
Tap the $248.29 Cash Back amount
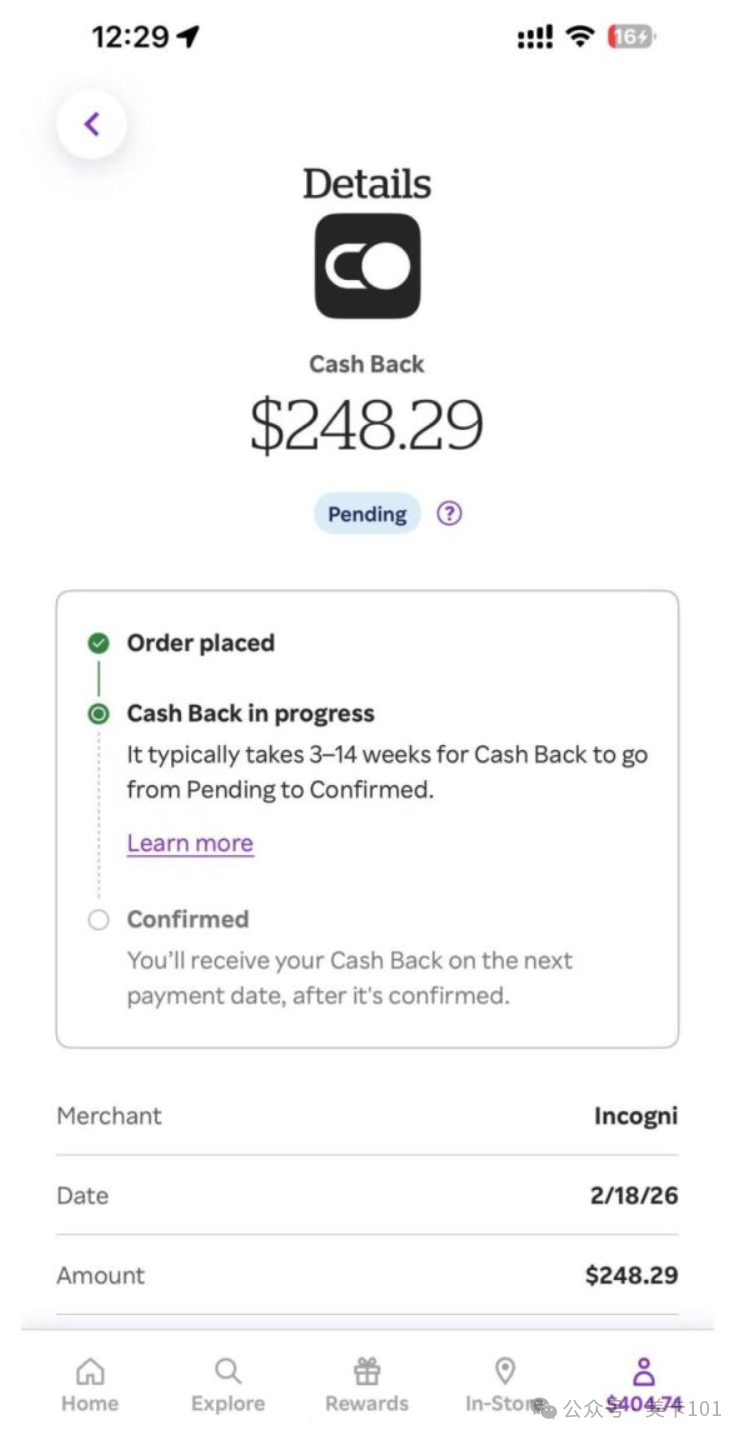tap(367, 425)
